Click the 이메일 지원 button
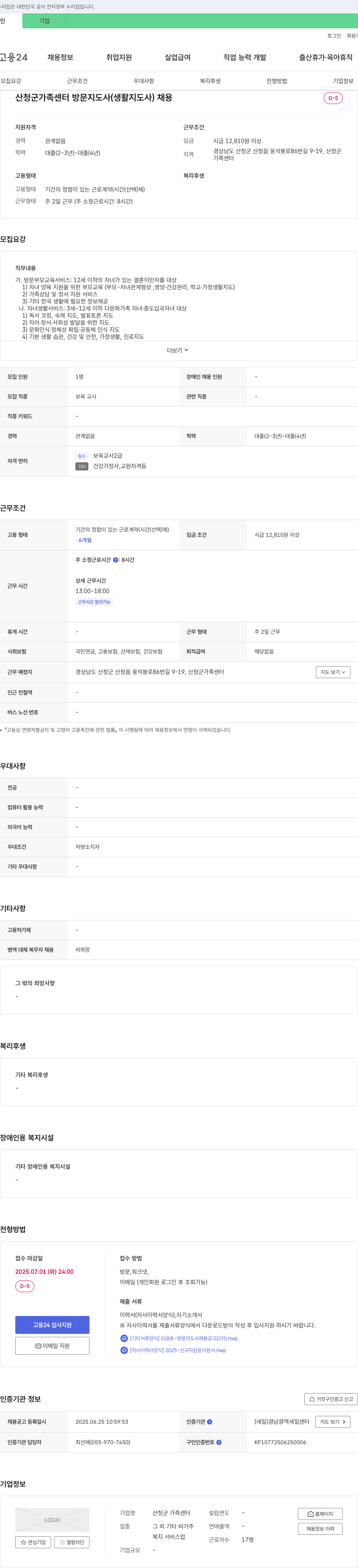Viewport: 358px width, 1568px height. pos(52,1346)
